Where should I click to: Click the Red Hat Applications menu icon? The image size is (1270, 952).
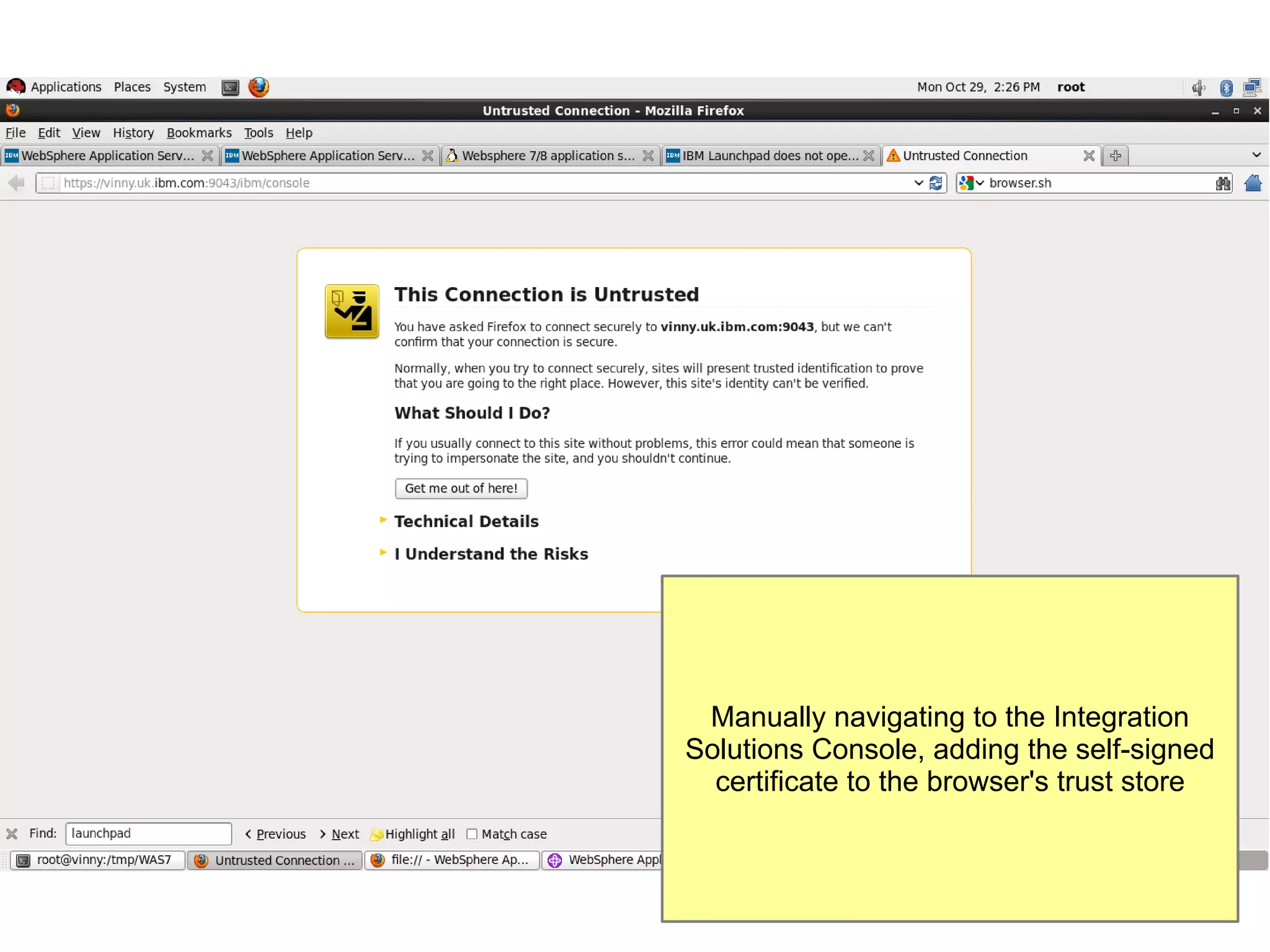(x=16, y=87)
